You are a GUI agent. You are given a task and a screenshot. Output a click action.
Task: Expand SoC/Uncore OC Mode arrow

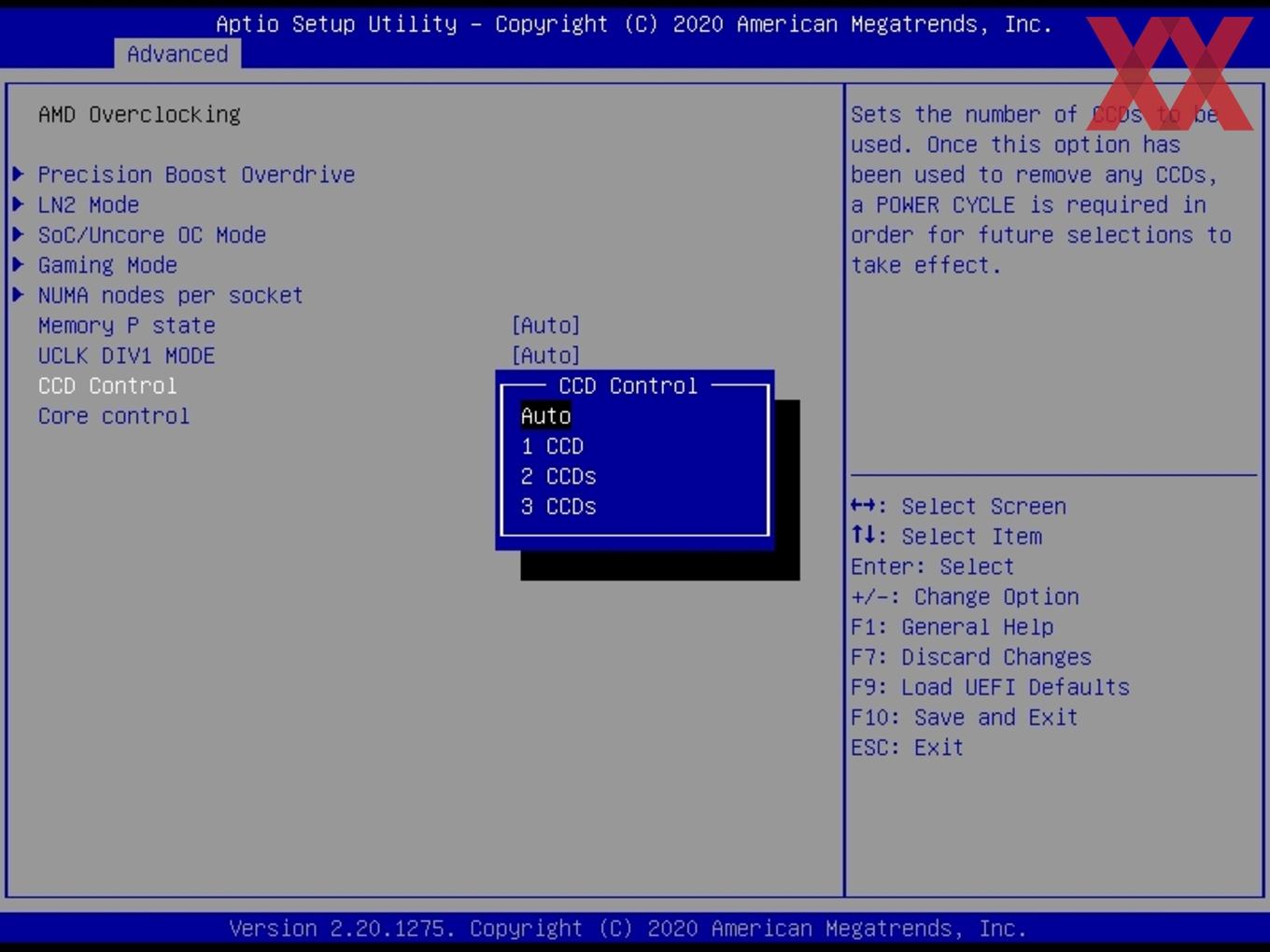tap(18, 234)
